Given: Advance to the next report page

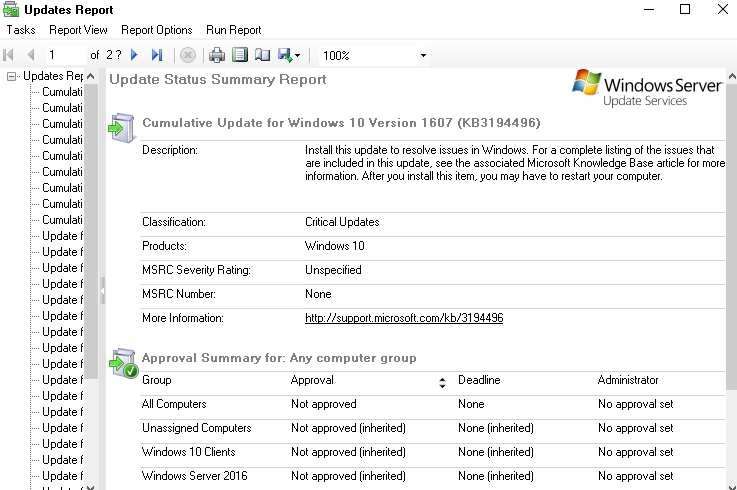Looking at the screenshot, I should click(134, 55).
